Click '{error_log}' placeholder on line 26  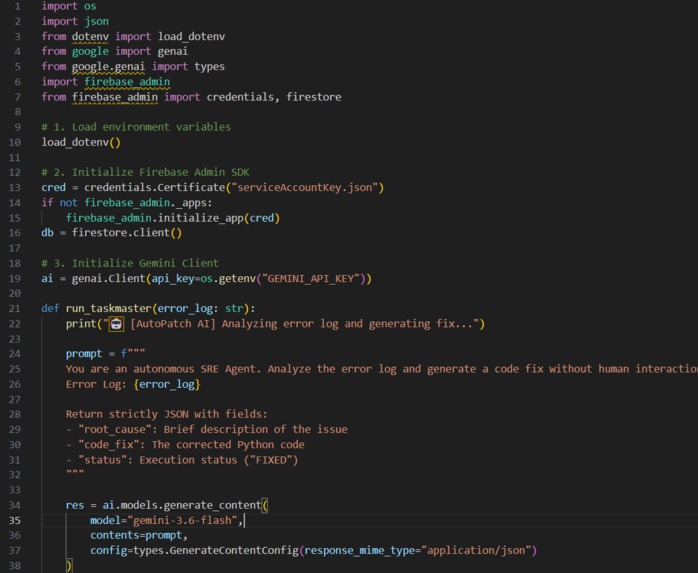pyautogui.click(x=166, y=384)
